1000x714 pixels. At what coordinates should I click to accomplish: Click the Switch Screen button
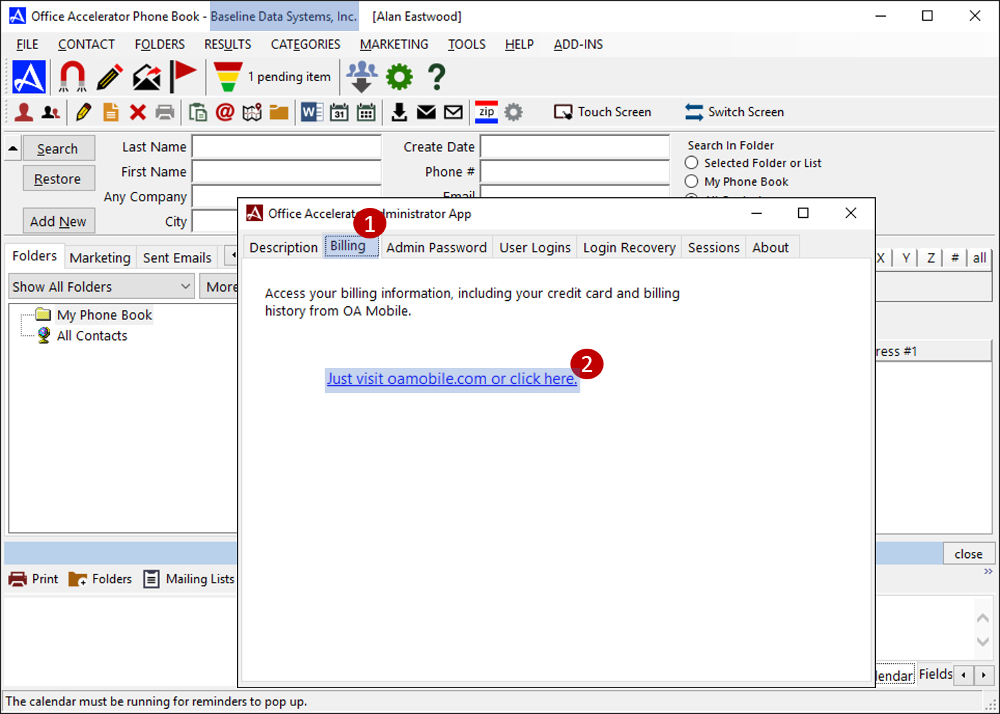pos(734,112)
